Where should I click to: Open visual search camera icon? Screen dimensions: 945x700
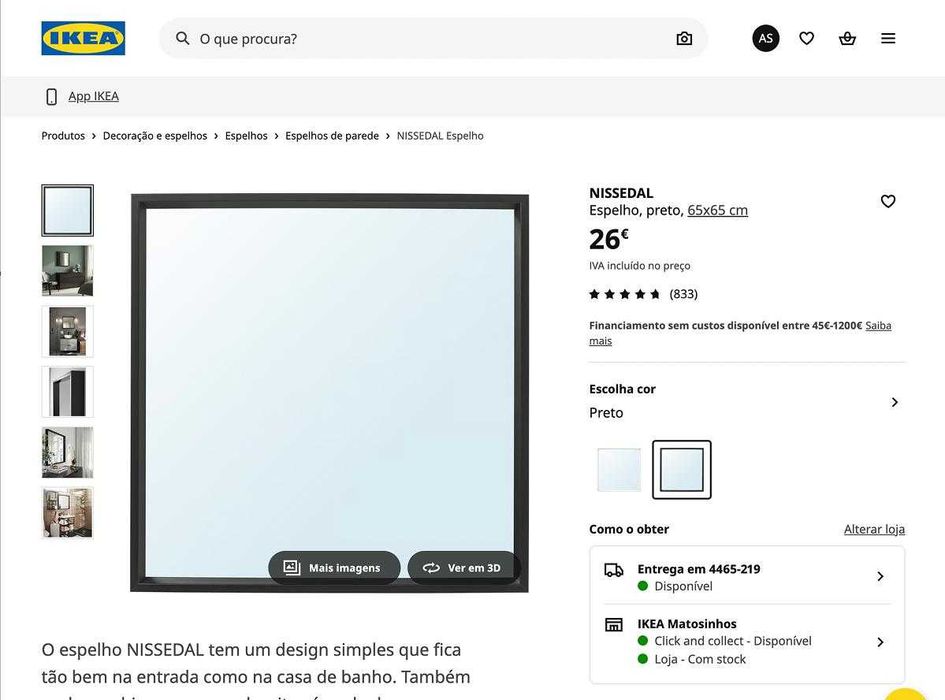tap(684, 39)
